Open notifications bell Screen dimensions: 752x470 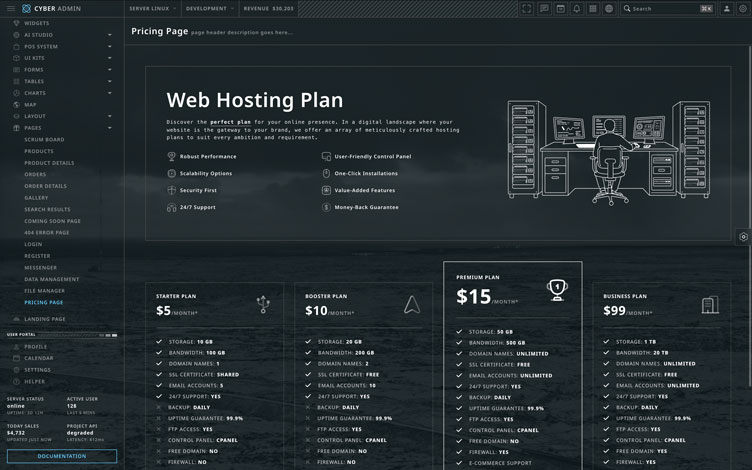pos(576,8)
